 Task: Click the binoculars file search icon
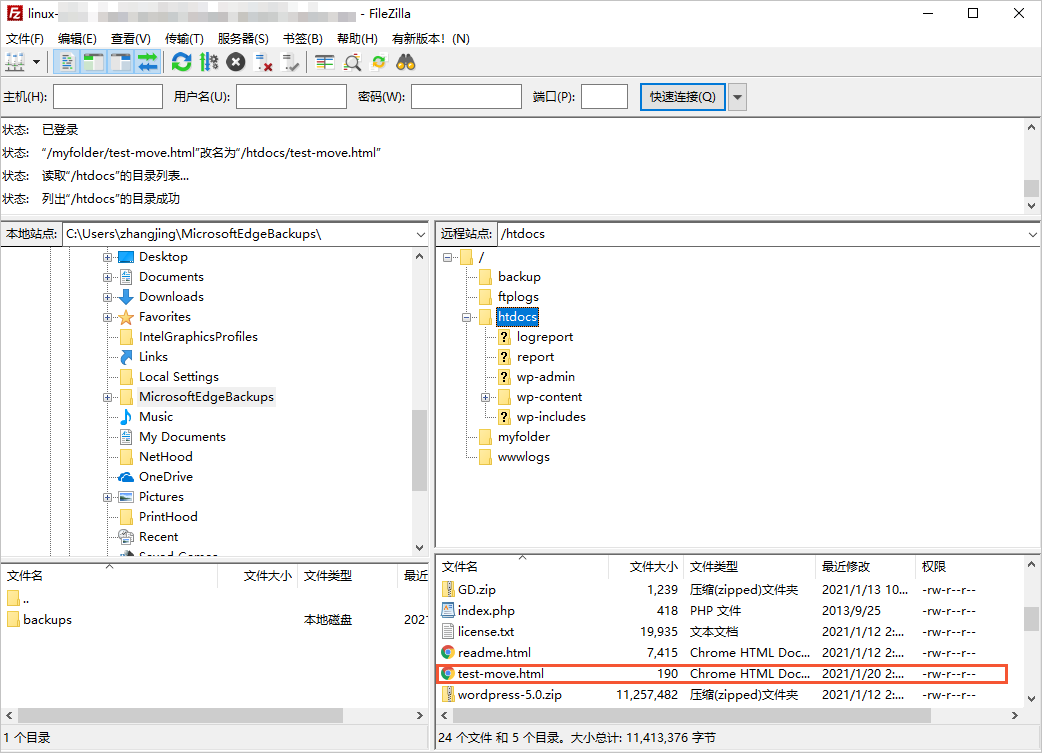coord(406,62)
